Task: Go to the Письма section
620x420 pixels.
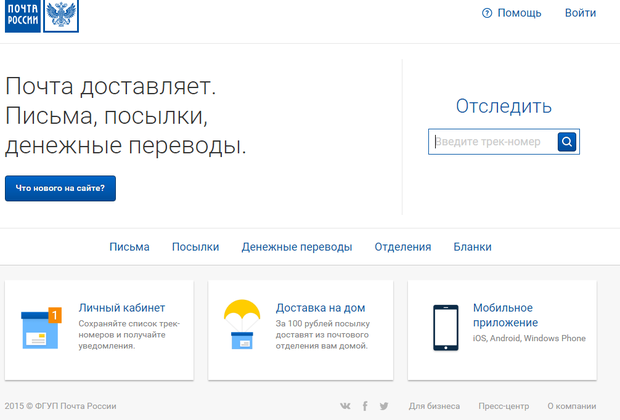Action: (129, 247)
